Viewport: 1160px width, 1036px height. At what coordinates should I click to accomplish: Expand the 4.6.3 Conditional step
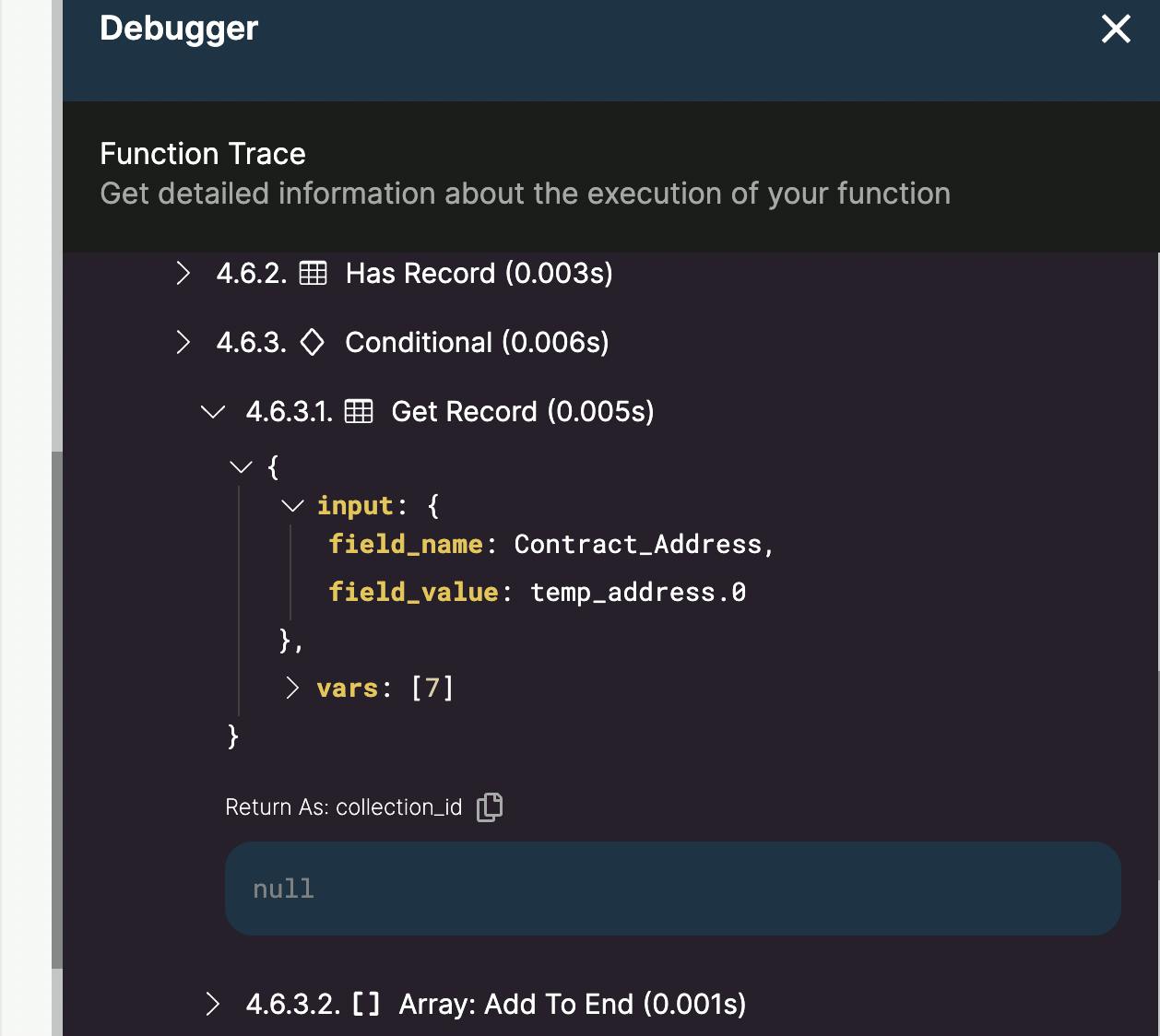pos(183,342)
